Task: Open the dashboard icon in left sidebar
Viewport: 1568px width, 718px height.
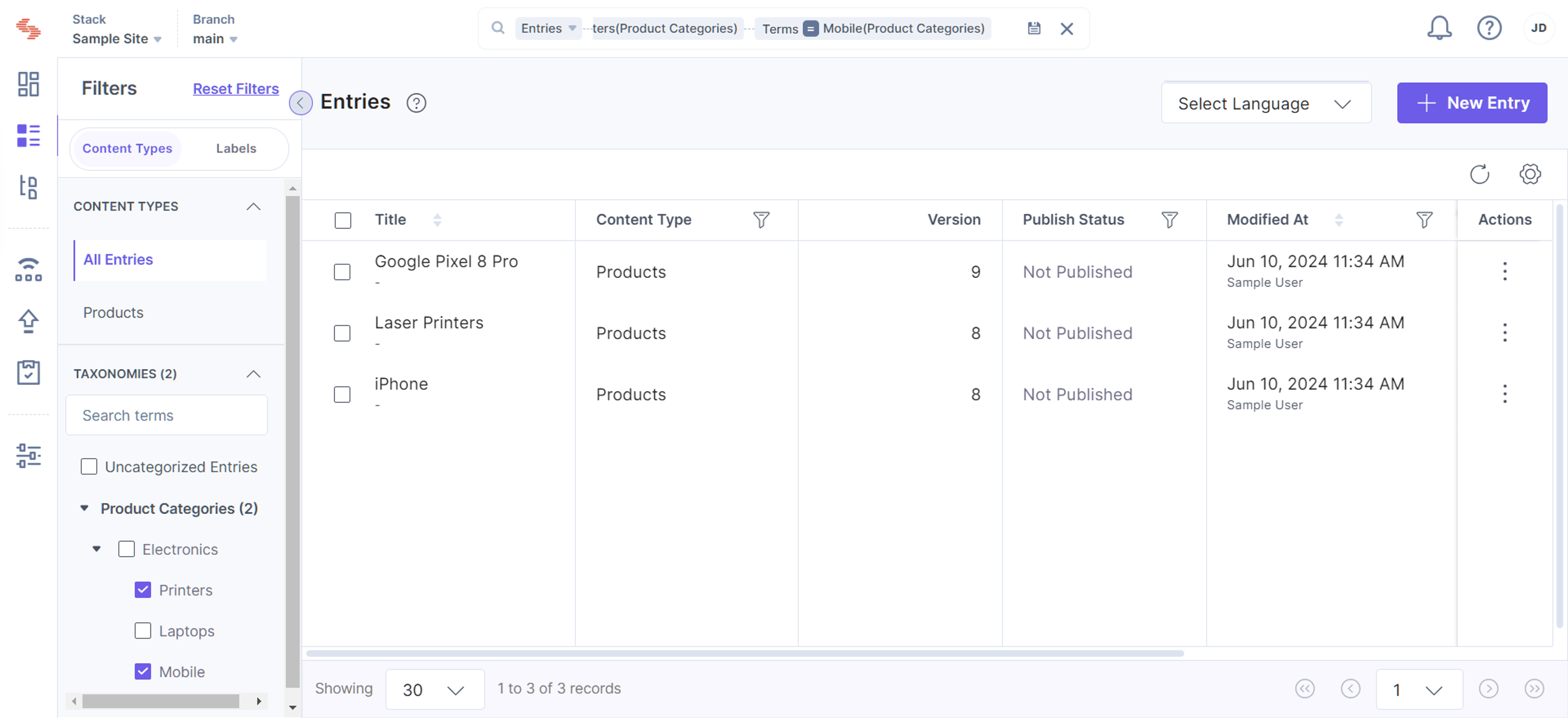Action: (x=29, y=84)
